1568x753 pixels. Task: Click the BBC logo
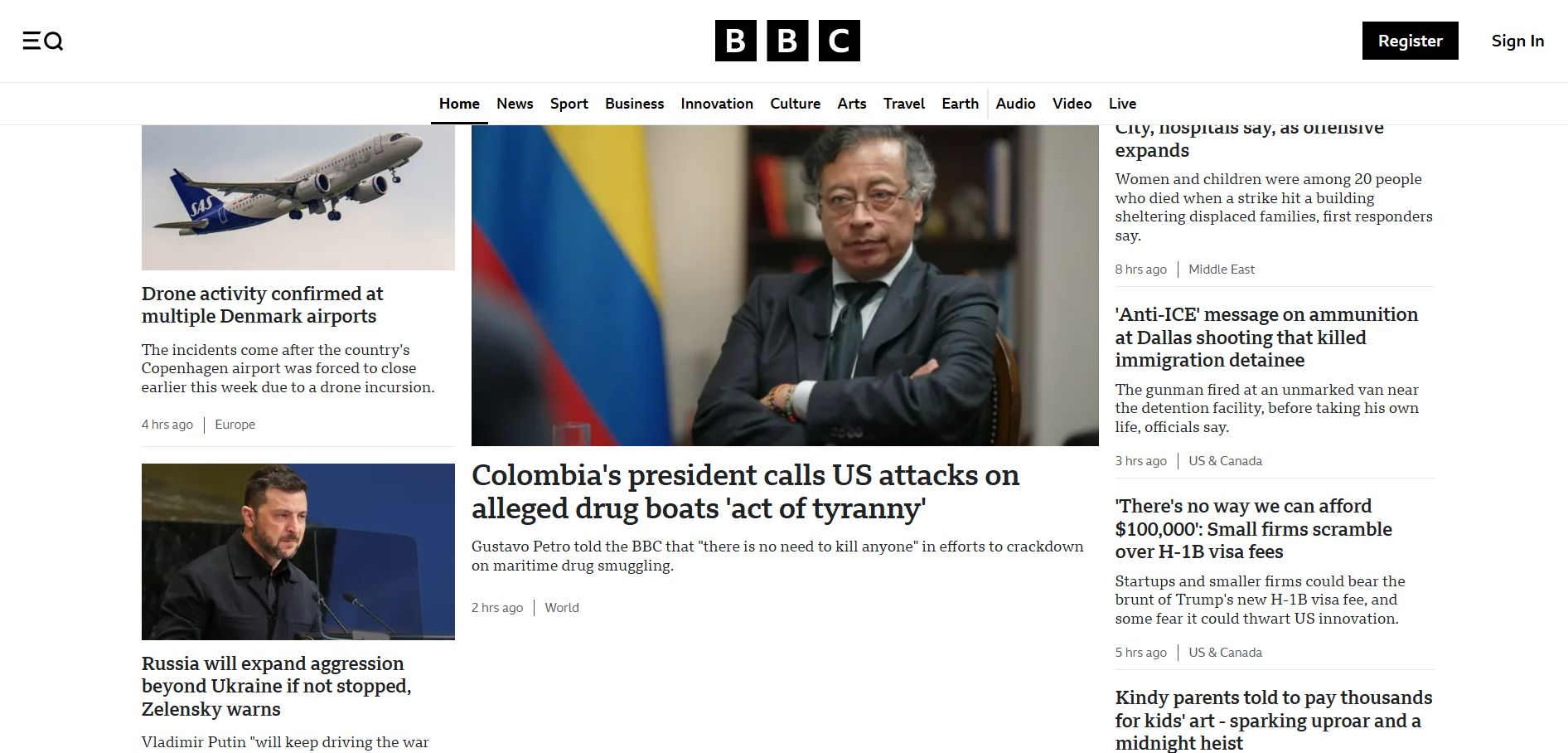[x=787, y=41]
